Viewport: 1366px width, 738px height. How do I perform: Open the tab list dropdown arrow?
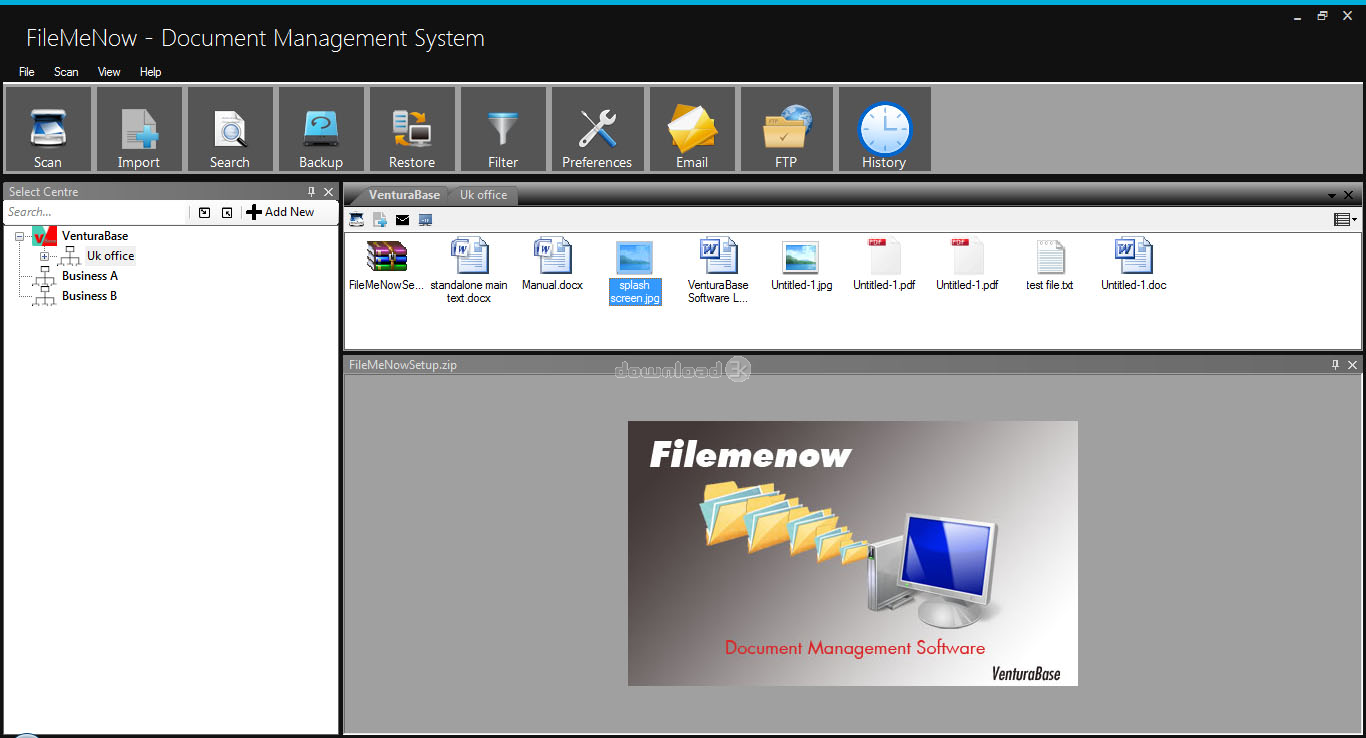tap(1332, 195)
